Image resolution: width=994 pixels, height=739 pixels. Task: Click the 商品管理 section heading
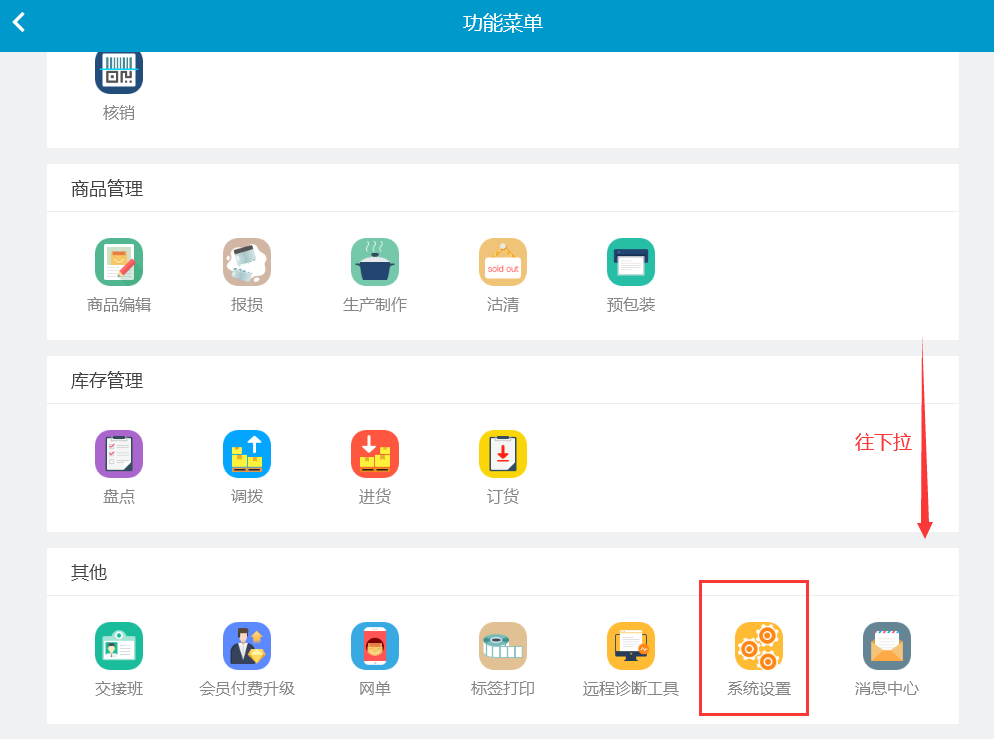click(x=107, y=189)
